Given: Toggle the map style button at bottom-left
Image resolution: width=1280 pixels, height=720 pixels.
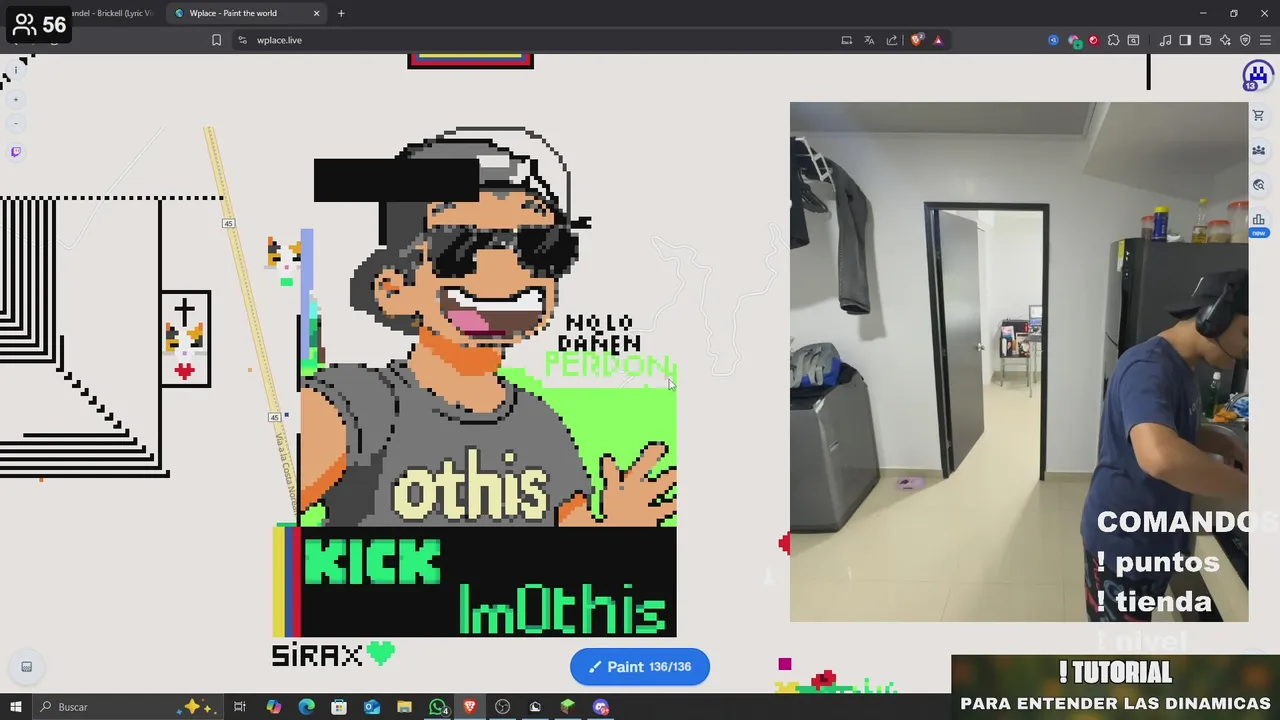Looking at the screenshot, I should coord(27,667).
